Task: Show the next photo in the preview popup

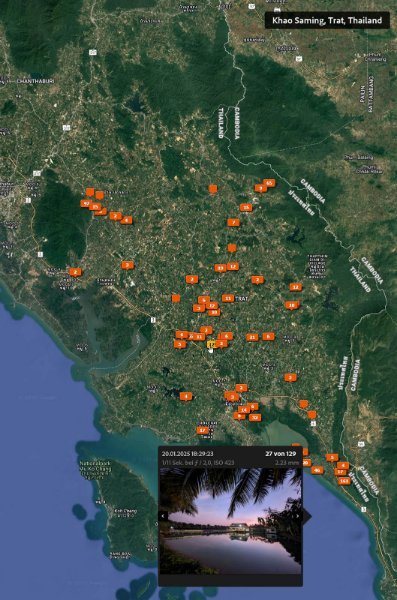Action: (298, 516)
